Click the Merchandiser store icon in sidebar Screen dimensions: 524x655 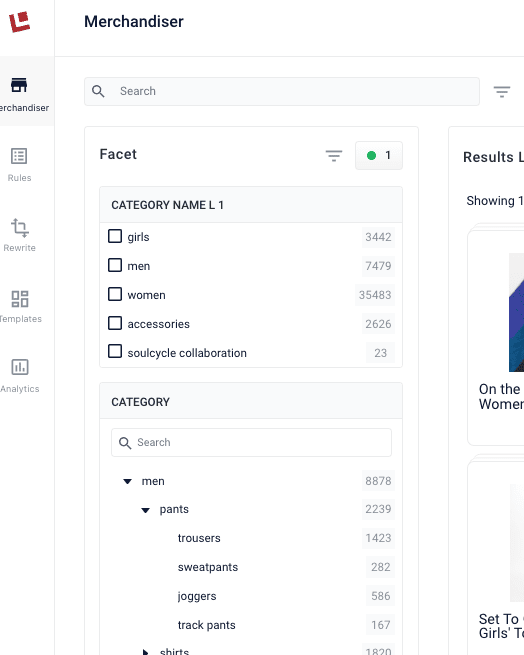point(19,85)
